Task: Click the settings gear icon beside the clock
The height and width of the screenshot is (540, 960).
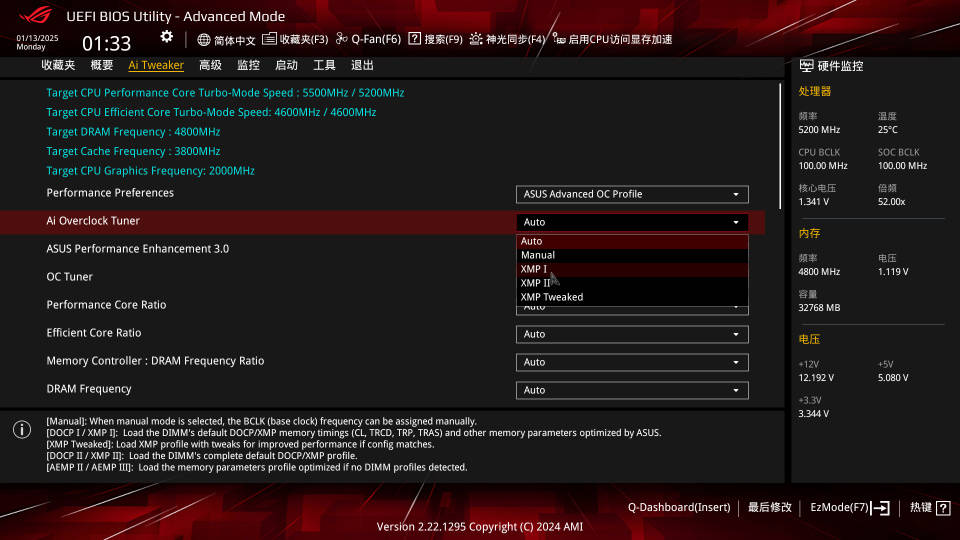Action: (167, 37)
